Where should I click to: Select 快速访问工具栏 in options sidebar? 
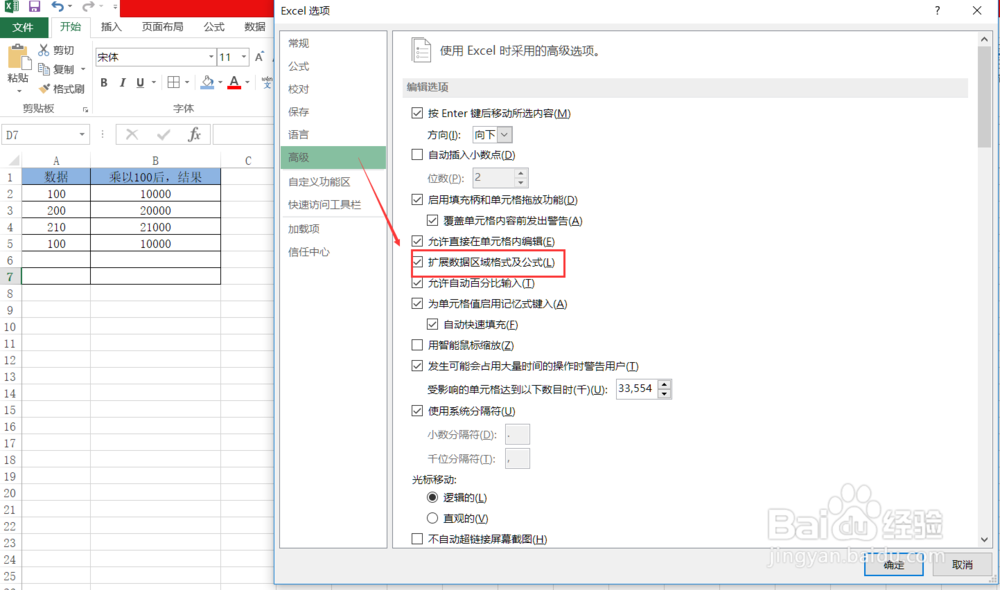point(333,205)
